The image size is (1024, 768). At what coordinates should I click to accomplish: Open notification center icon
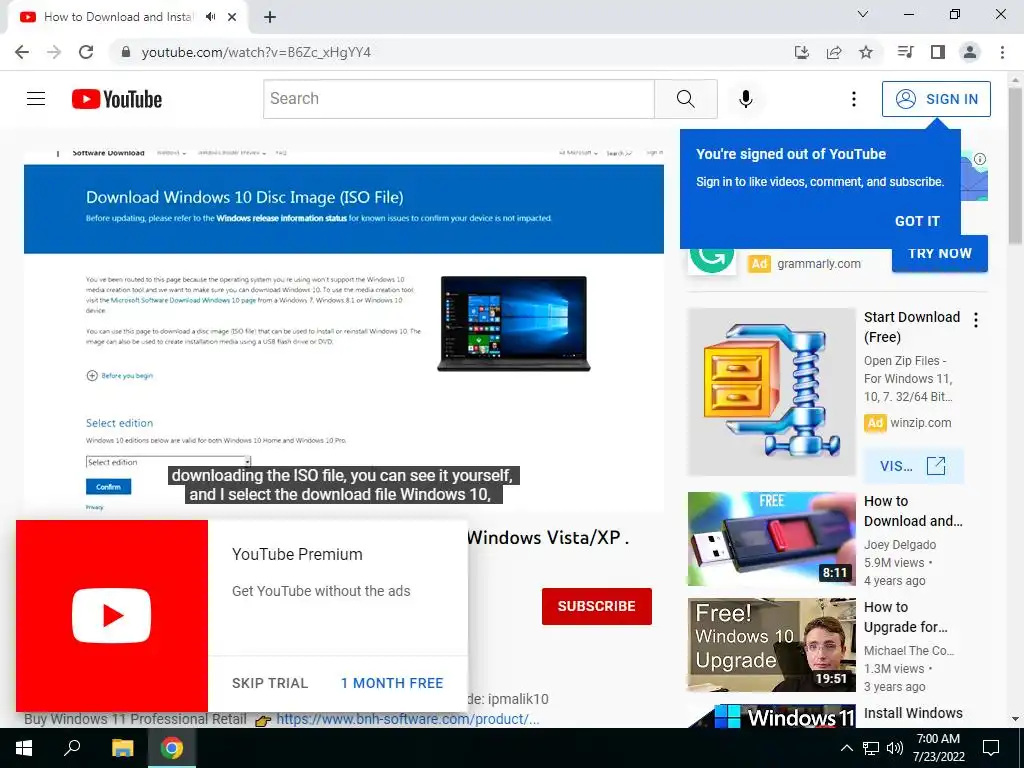pyautogui.click(x=991, y=748)
